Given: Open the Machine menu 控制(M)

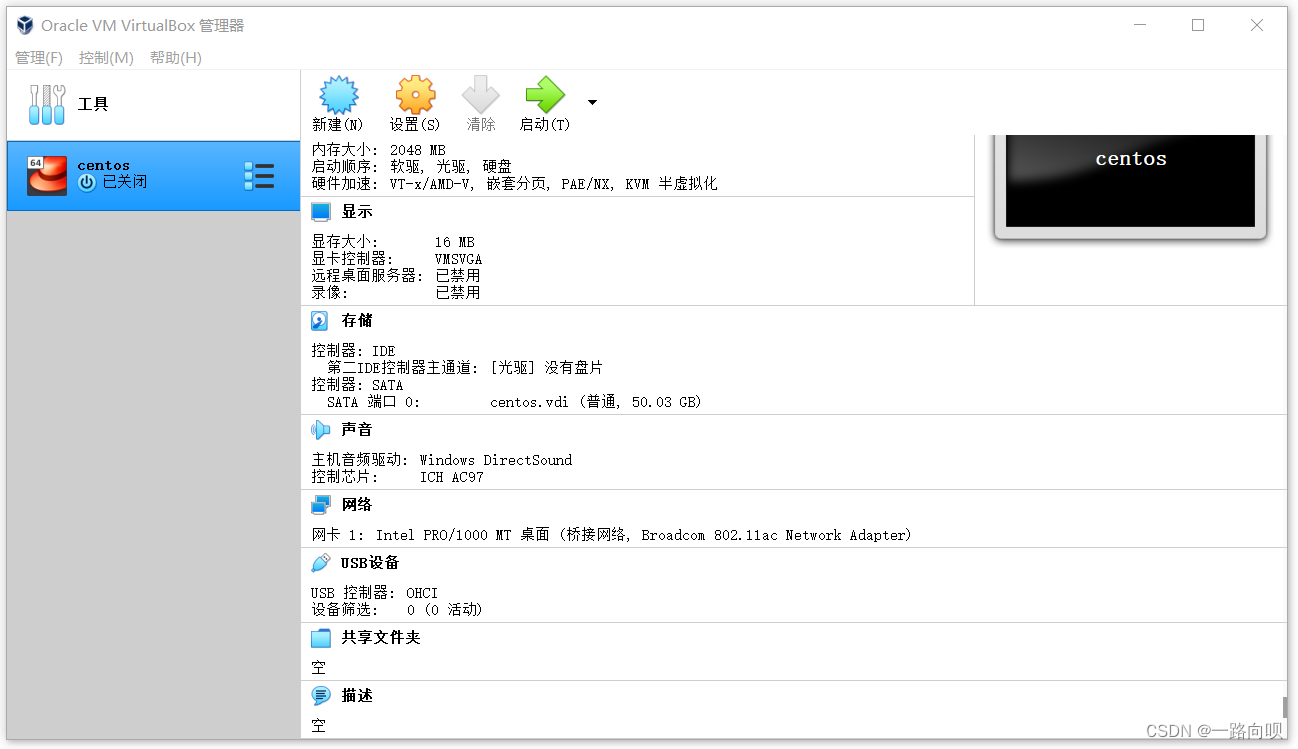Looking at the screenshot, I should 106,58.
